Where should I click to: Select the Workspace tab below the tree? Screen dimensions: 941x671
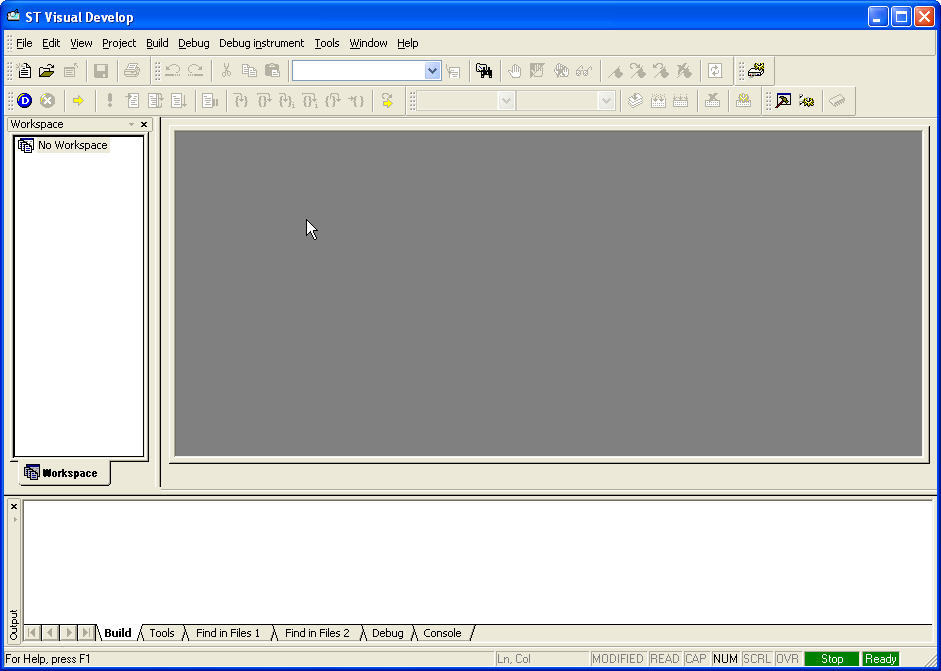[64, 473]
